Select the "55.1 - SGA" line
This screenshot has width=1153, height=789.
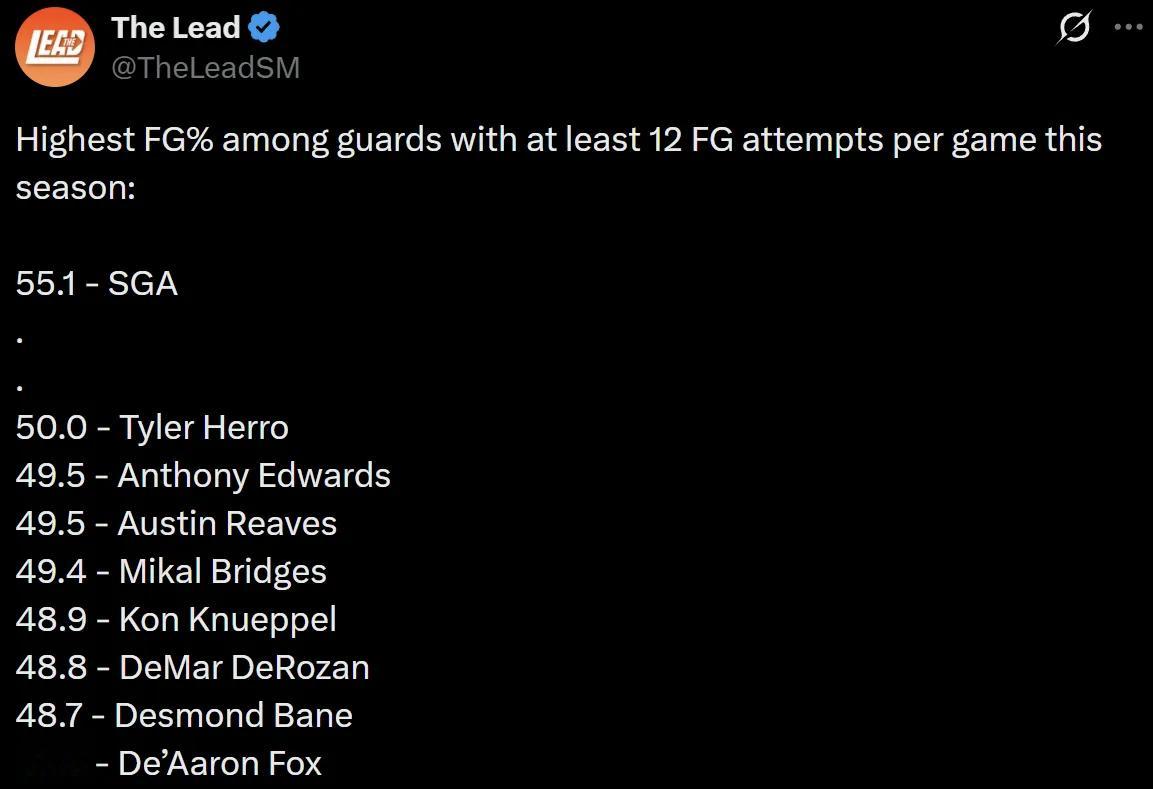pyautogui.click(x=97, y=284)
